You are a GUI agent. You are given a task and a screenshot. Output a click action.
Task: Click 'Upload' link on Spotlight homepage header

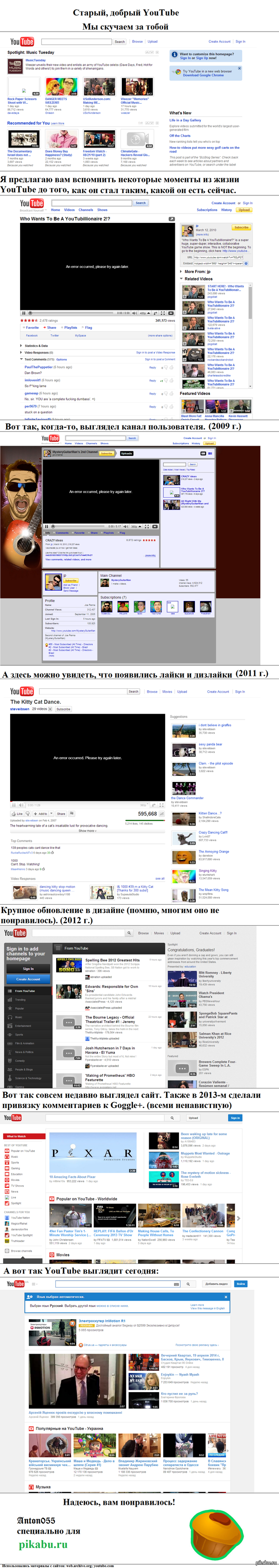pos(153,42)
